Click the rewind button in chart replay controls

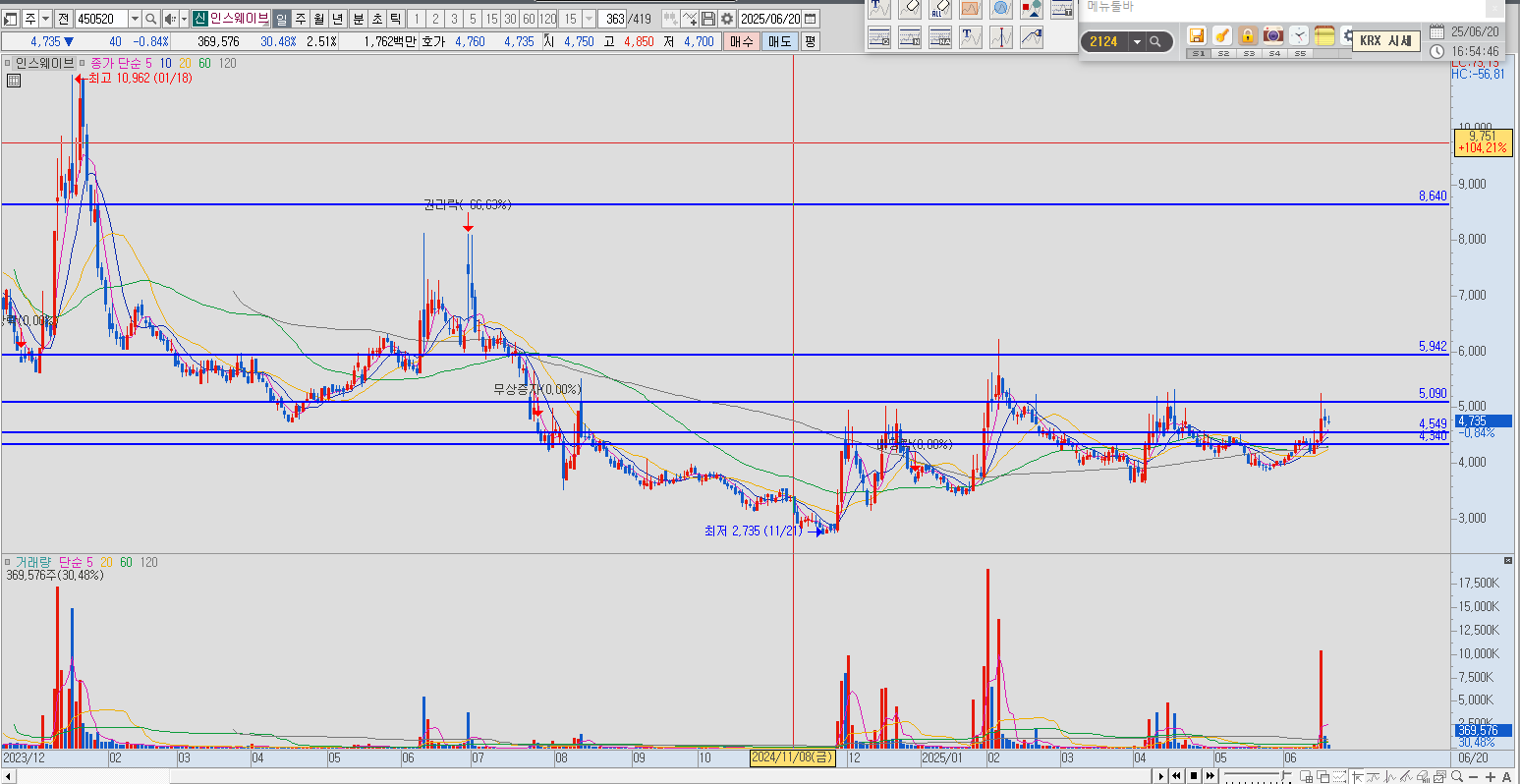[1176, 776]
